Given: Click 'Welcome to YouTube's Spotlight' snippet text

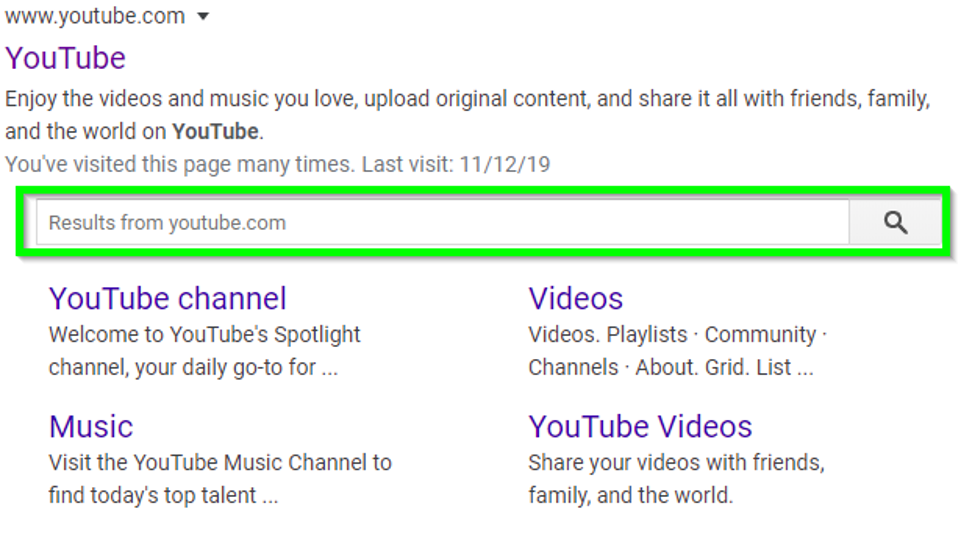Looking at the screenshot, I should (x=205, y=335).
